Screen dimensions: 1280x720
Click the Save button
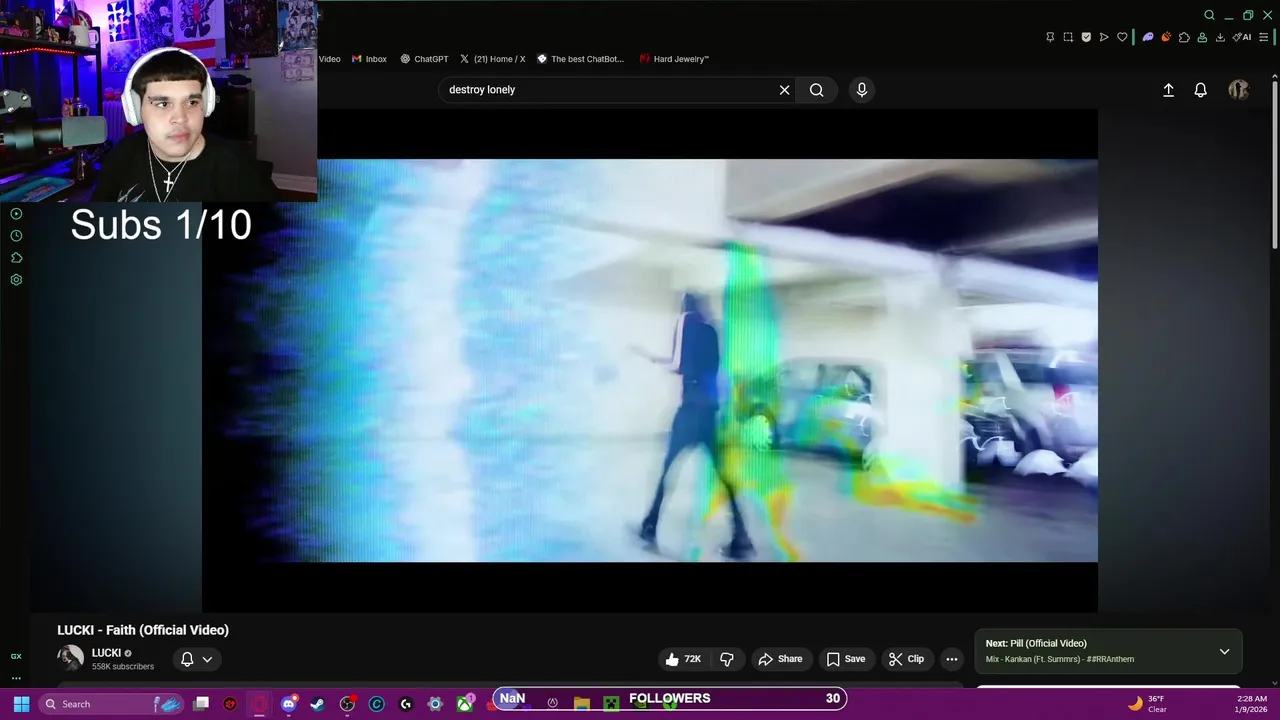[x=846, y=659]
